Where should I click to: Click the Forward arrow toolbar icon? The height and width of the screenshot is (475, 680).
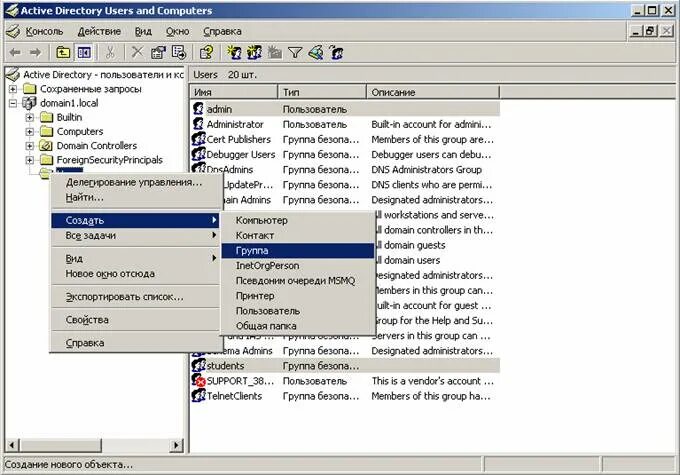[35, 53]
